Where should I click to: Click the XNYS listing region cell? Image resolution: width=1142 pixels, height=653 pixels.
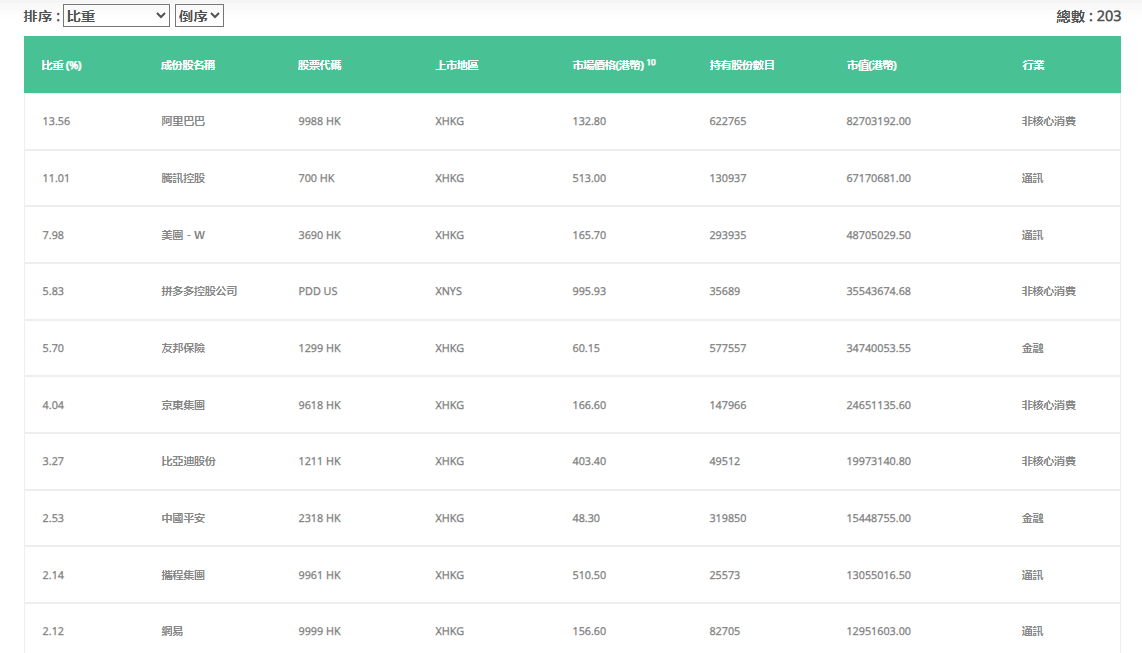449,291
